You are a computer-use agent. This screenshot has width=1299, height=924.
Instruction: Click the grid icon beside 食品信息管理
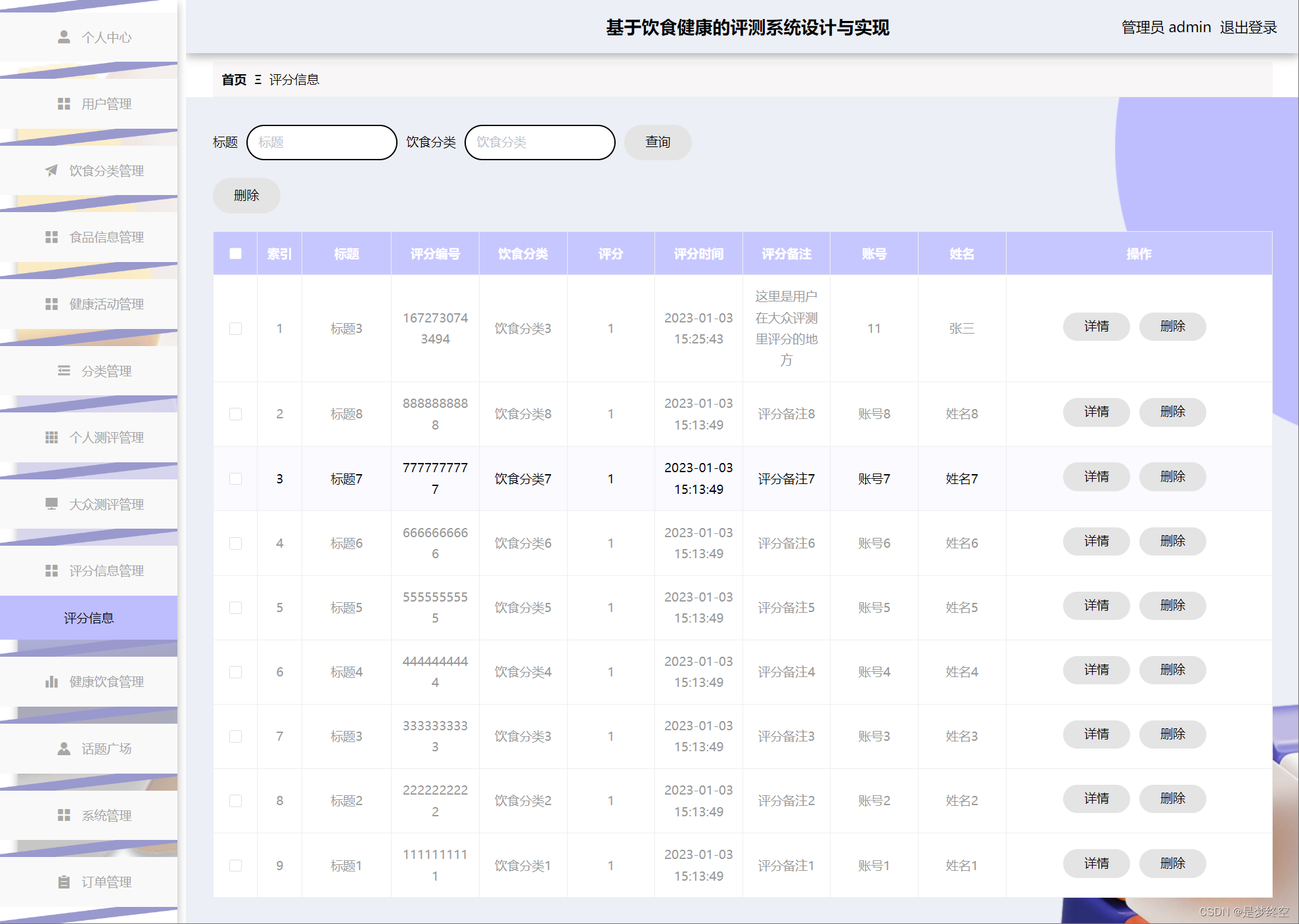(51, 237)
